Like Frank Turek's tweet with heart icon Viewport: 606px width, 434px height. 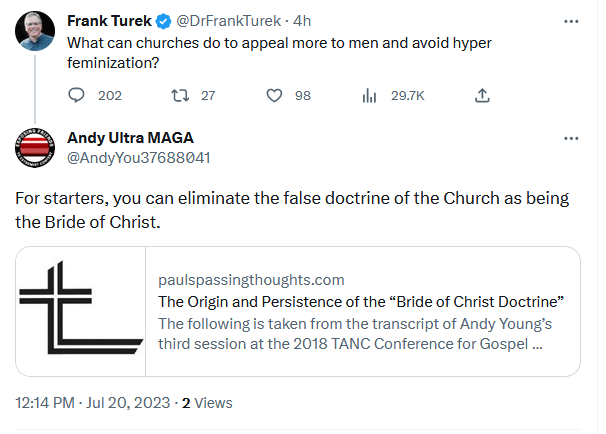tap(276, 95)
